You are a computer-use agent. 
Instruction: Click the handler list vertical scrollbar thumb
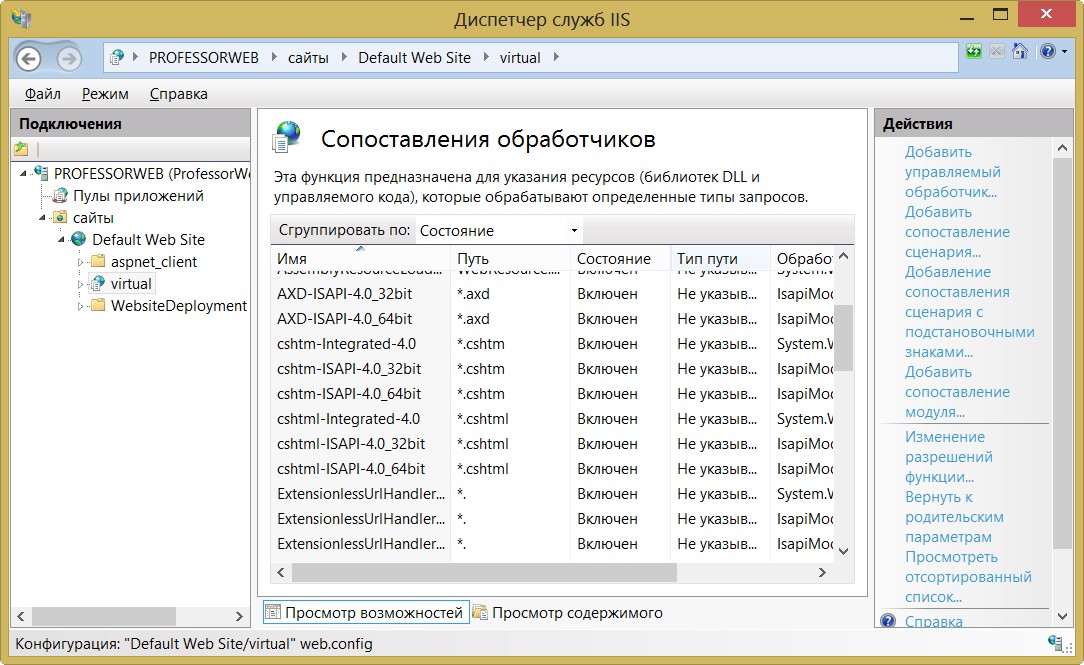843,337
